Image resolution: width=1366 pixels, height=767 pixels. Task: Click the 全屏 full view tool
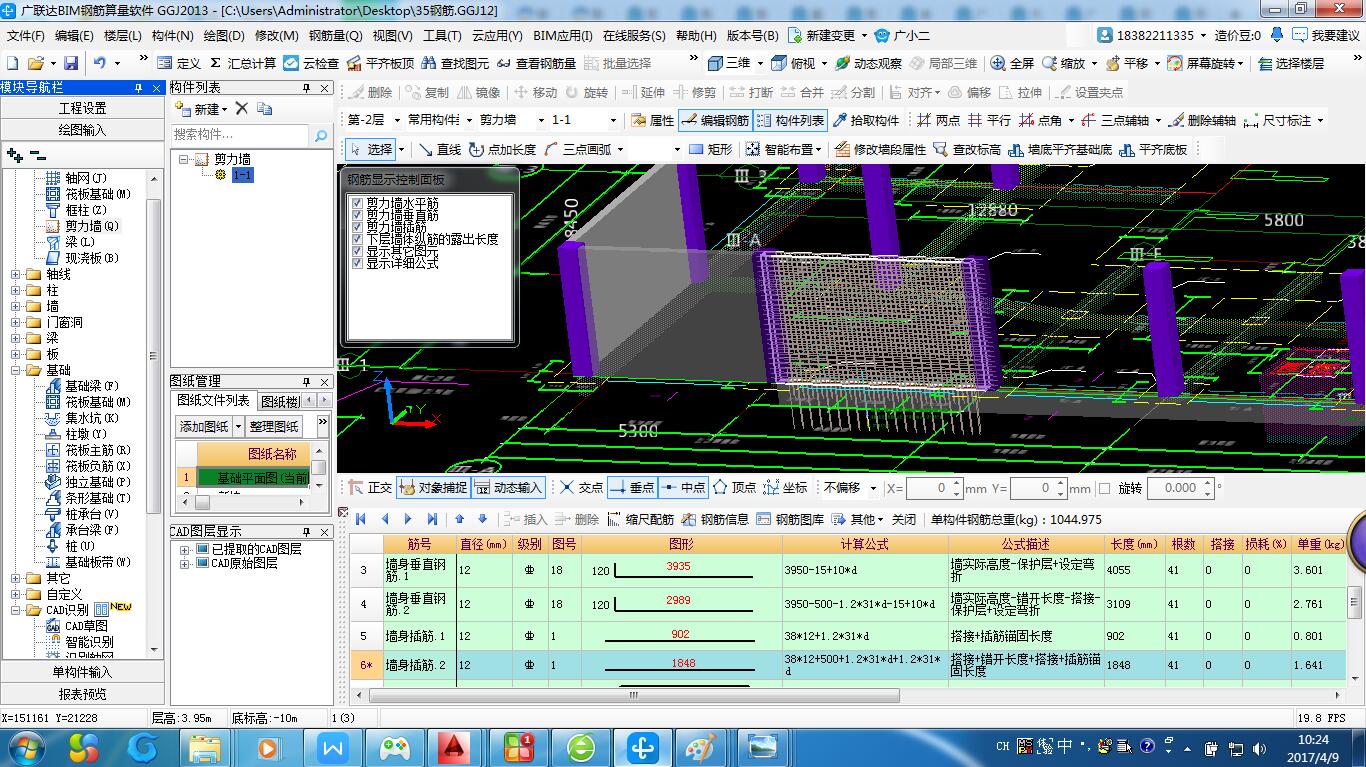click(1012, 63)
